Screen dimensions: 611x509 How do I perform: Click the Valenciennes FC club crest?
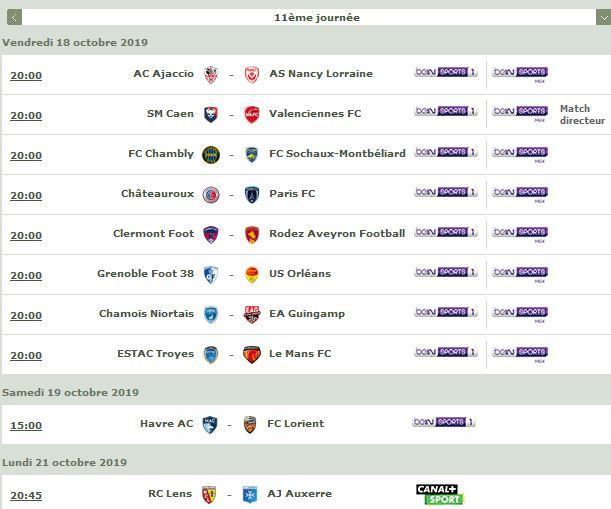252,115
